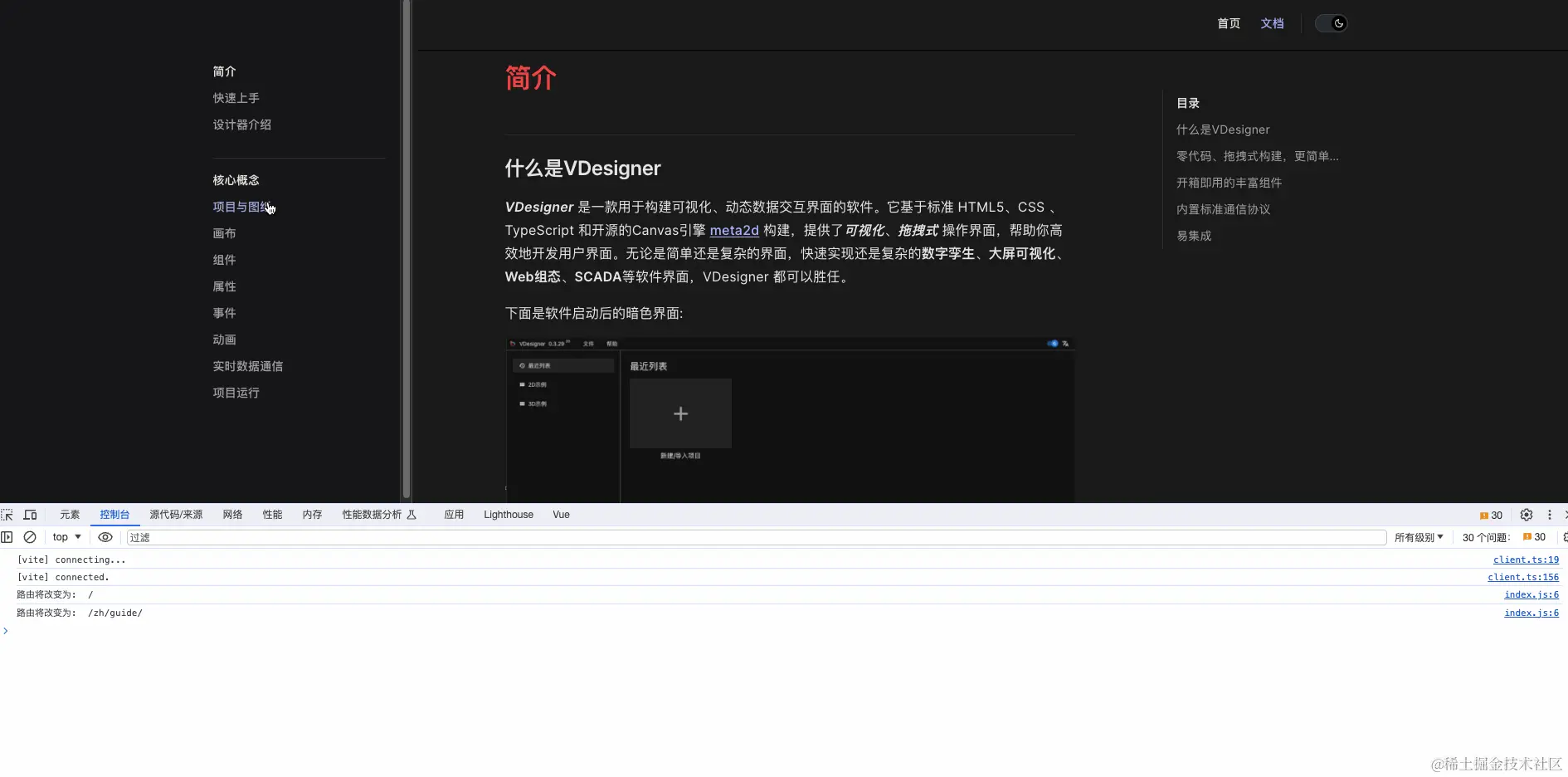The image size is (1568, 777).
Task: Switch to Lighthouse DevTools tab
Action: tap(509, 515)
